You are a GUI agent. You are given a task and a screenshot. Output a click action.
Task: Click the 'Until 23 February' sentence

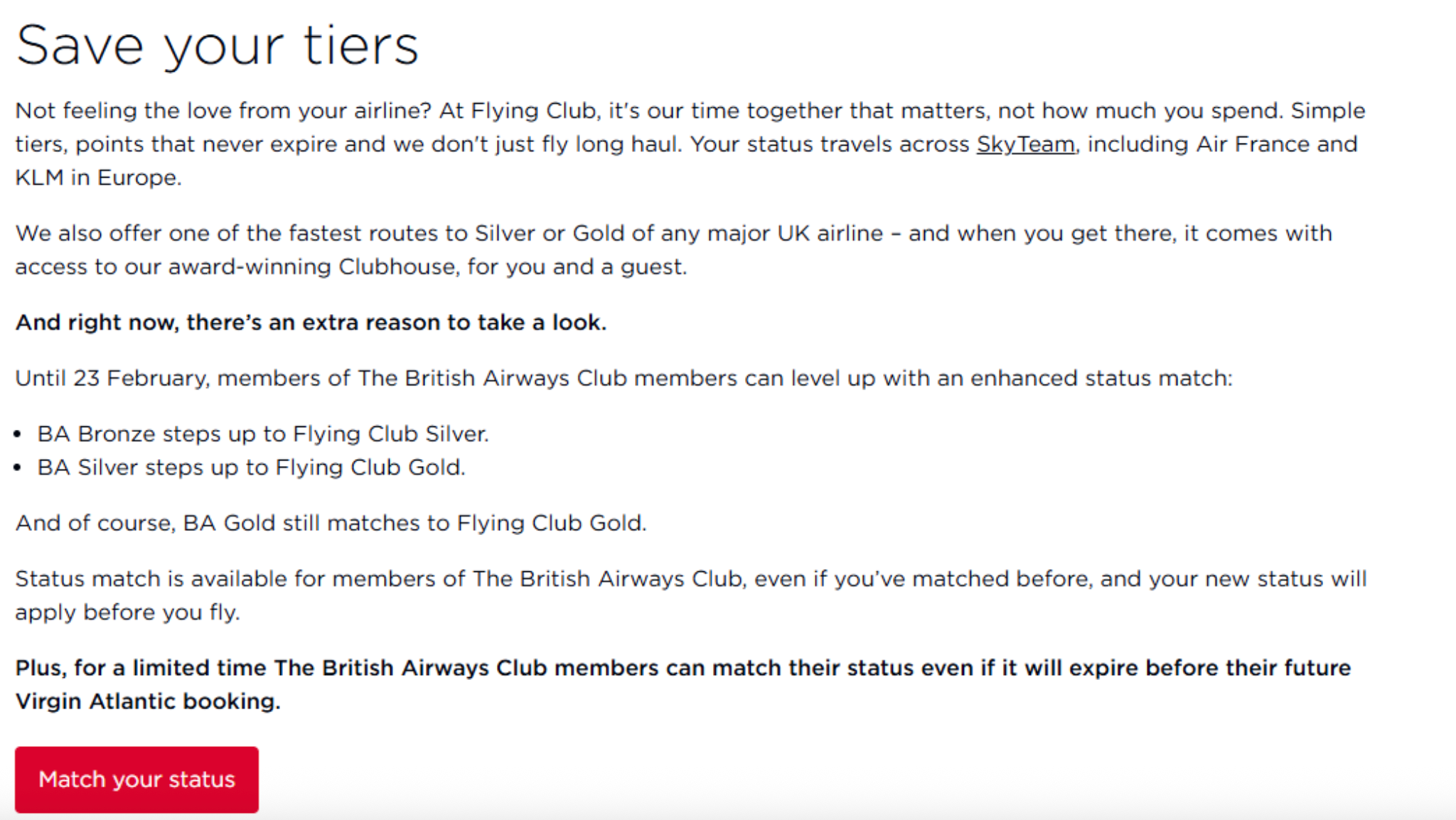pos(623,378)
